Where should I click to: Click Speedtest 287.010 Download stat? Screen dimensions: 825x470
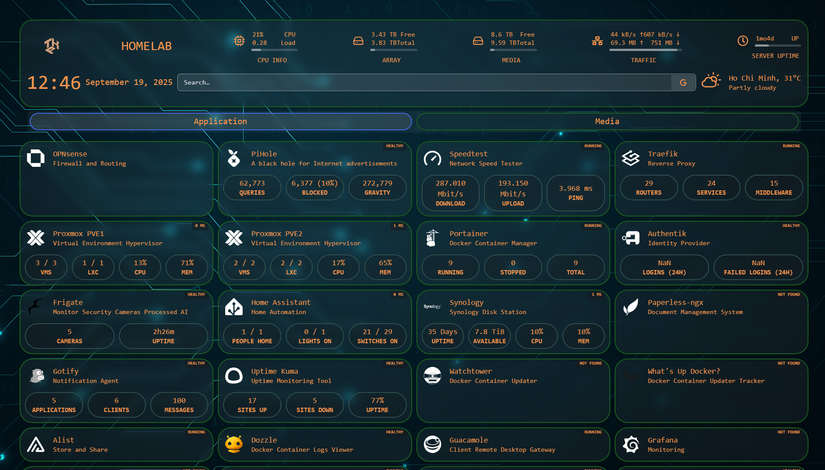[450, 193]
